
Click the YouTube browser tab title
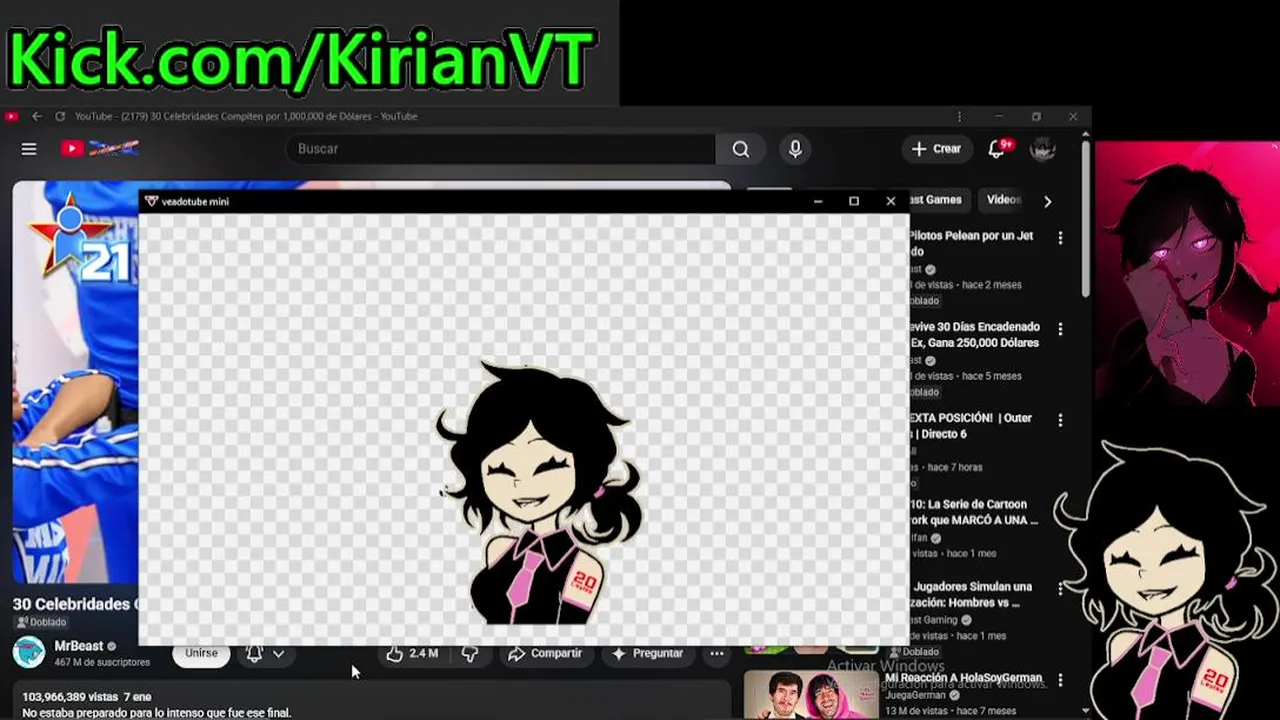(x=246, y=116)
